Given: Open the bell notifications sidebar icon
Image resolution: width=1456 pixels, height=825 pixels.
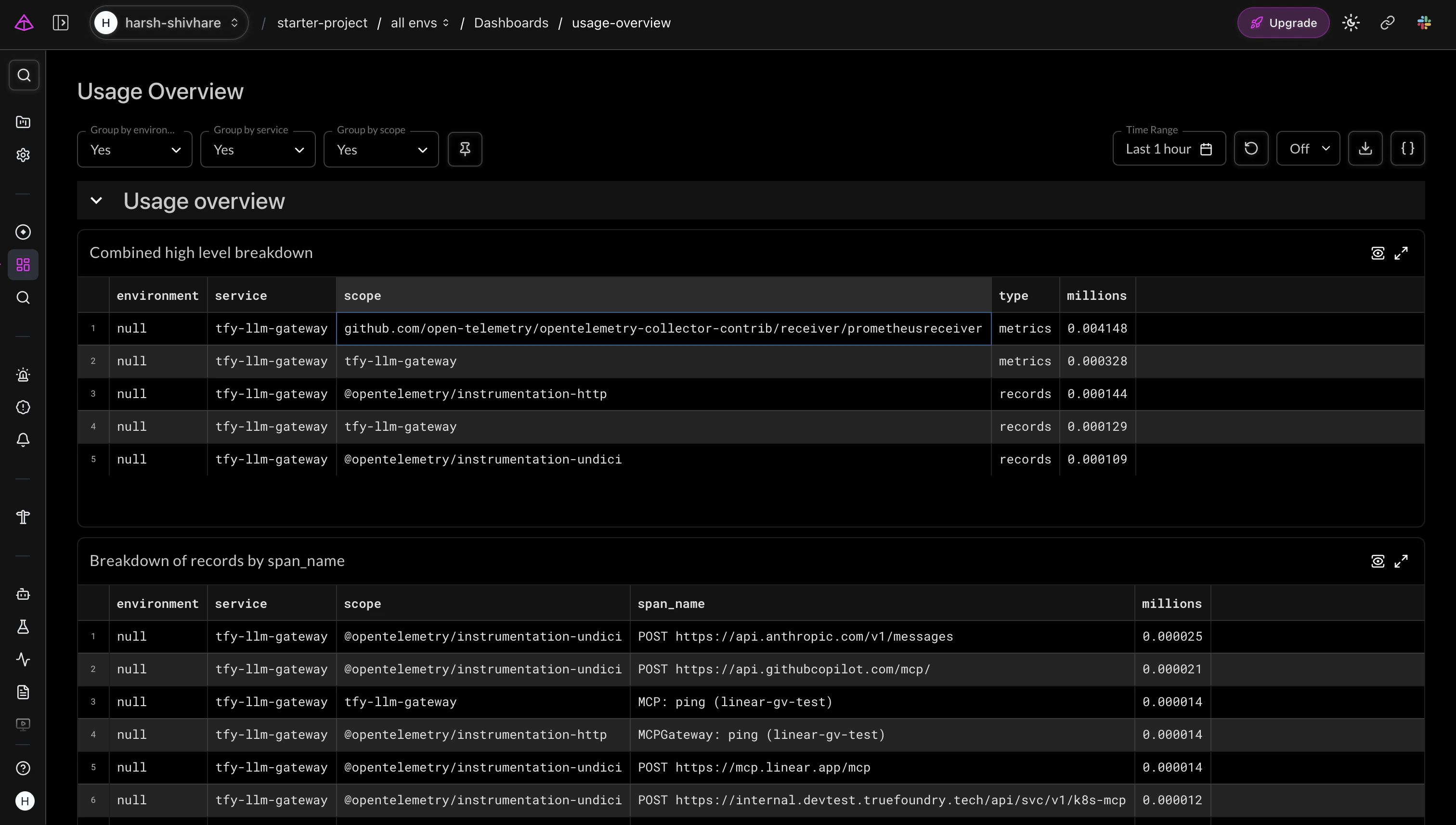Looking at the screenshot, I should coord(23,440).
